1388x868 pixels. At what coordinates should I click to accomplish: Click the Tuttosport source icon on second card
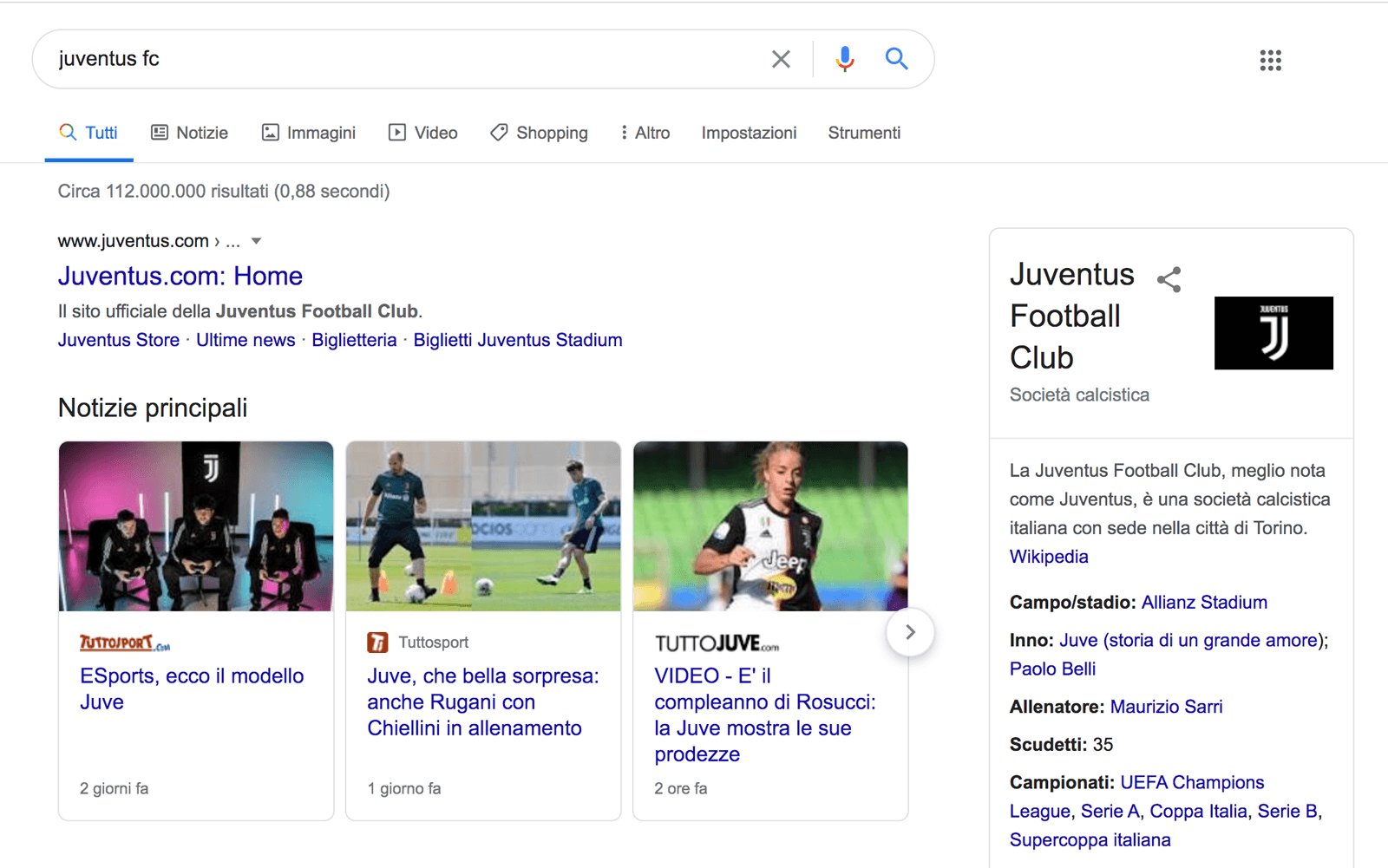coord(377,643)
